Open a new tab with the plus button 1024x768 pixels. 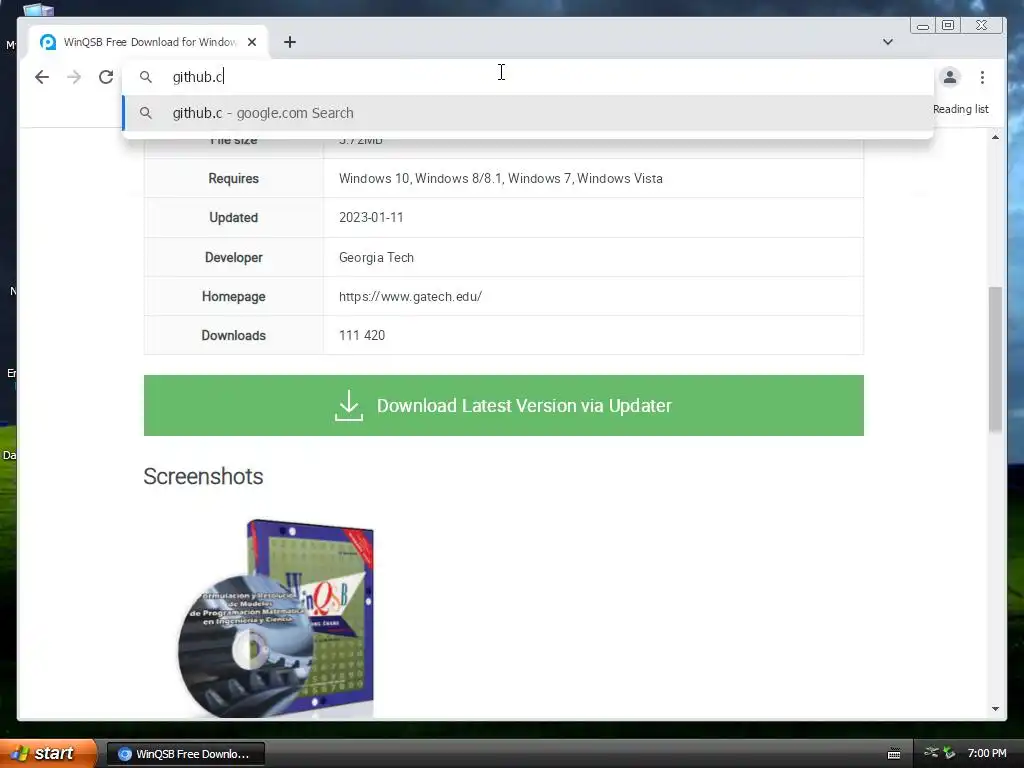[x=290, y=42]
